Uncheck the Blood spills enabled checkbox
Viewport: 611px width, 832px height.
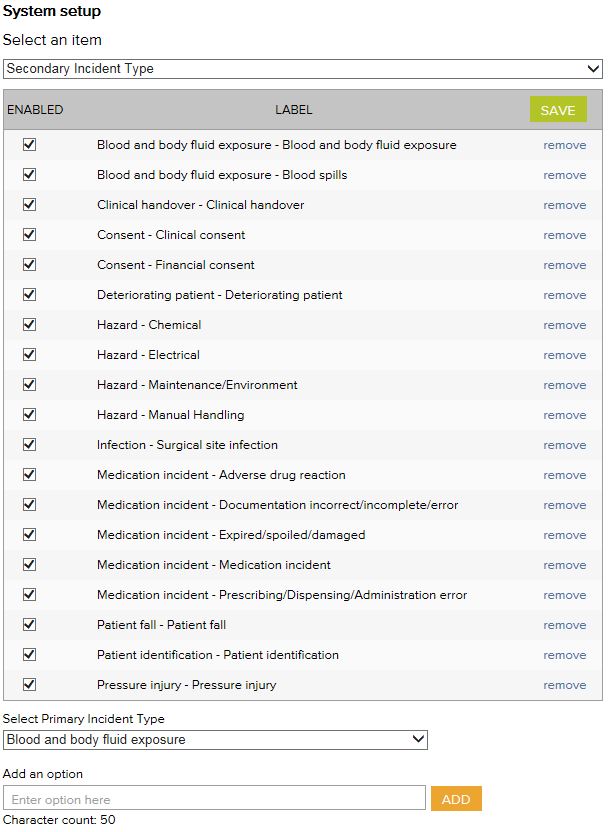click(29, 175)
